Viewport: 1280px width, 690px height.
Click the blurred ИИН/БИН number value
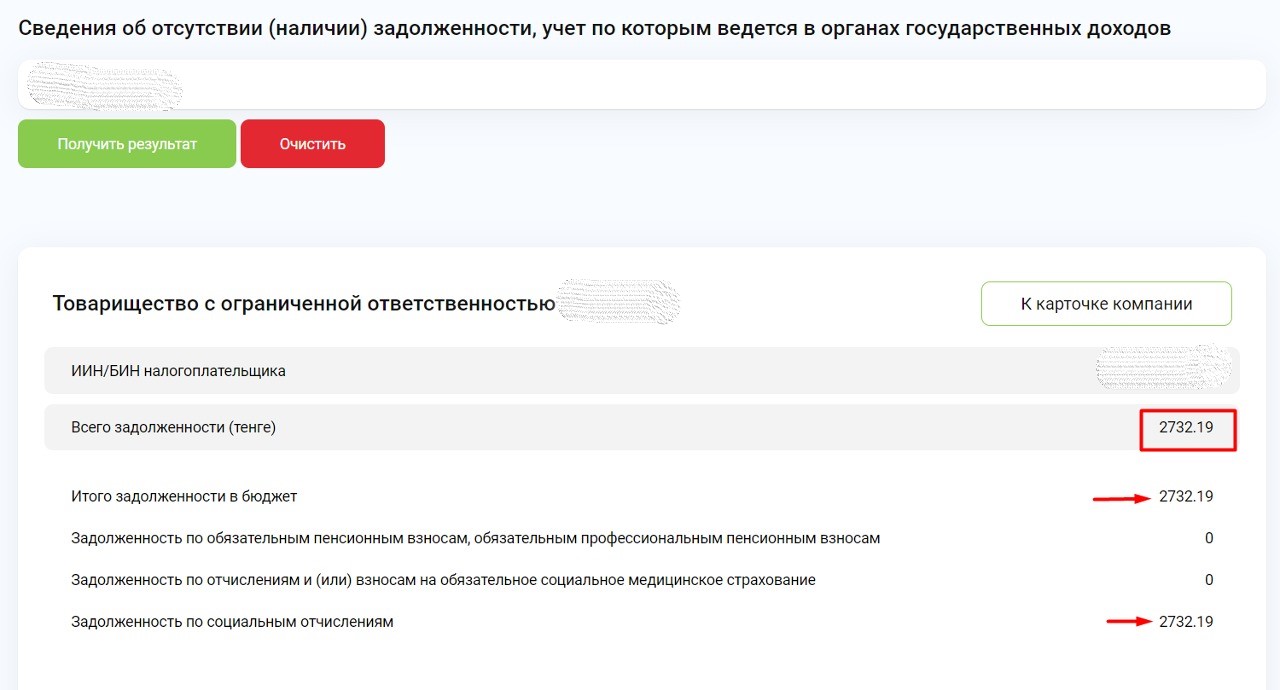(x=1162, y=369)
